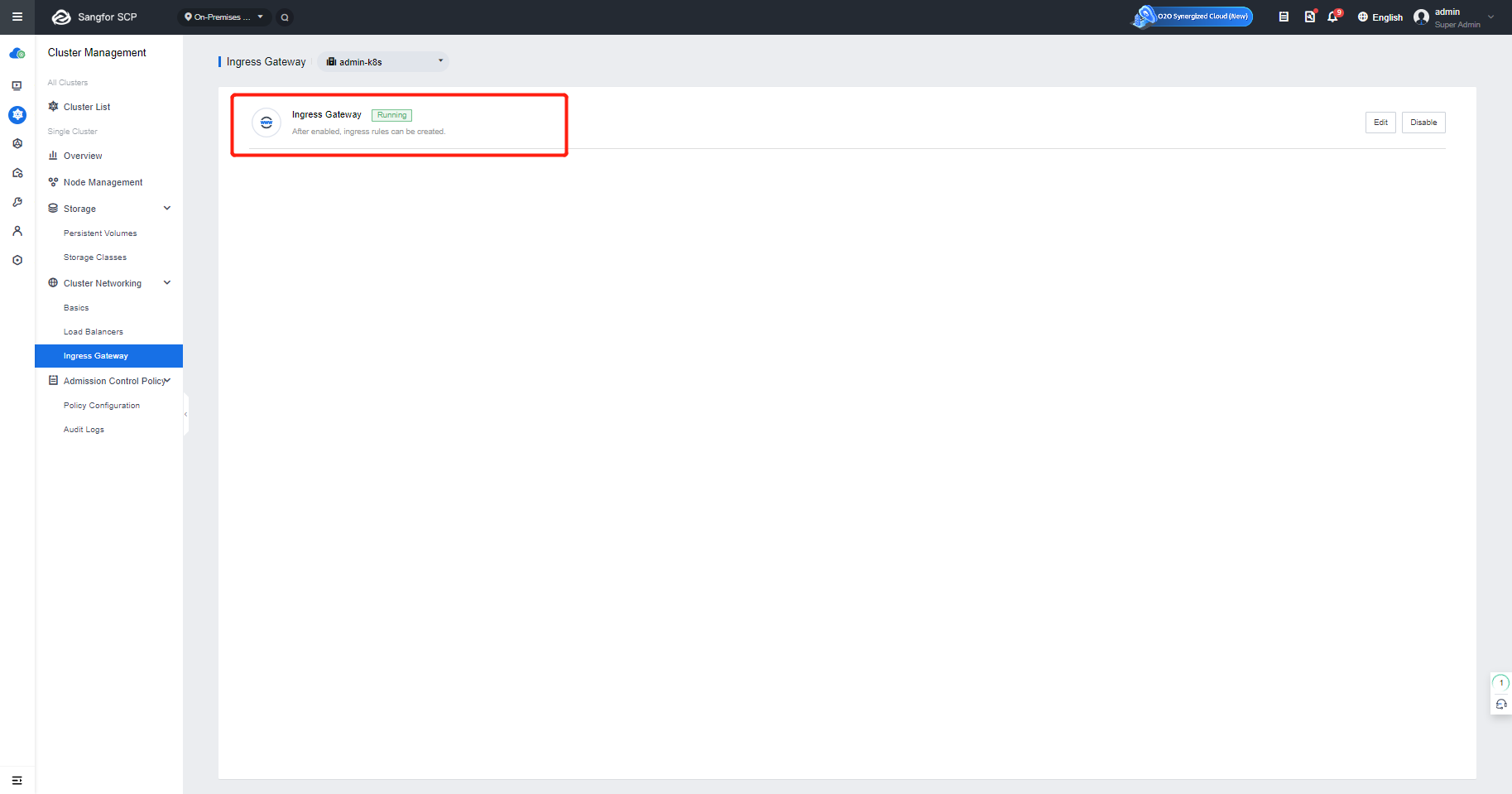Open the support headset icon
1512x794 pixels.
[x=1501, y=705]
